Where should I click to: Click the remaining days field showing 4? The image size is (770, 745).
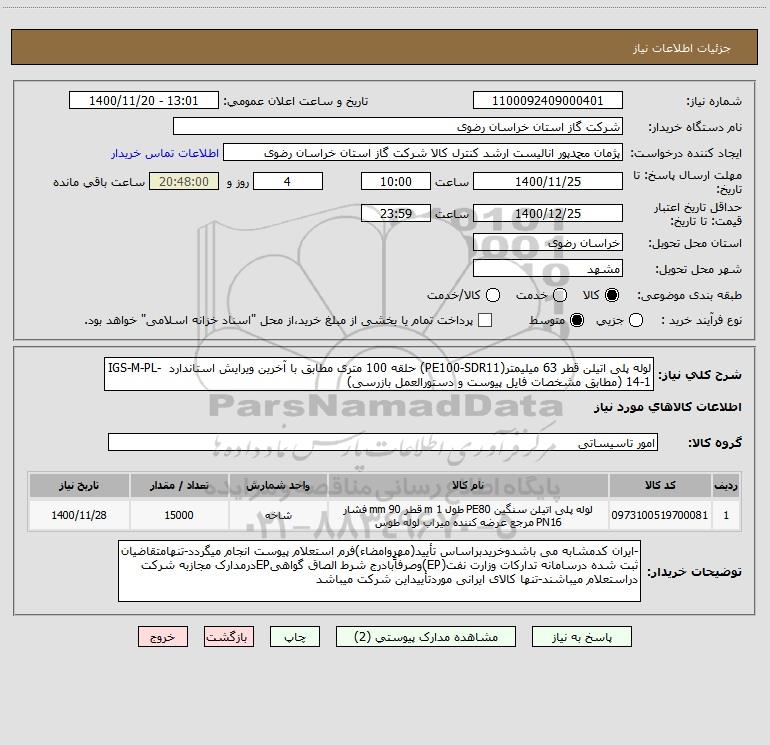tap(288, 181)
